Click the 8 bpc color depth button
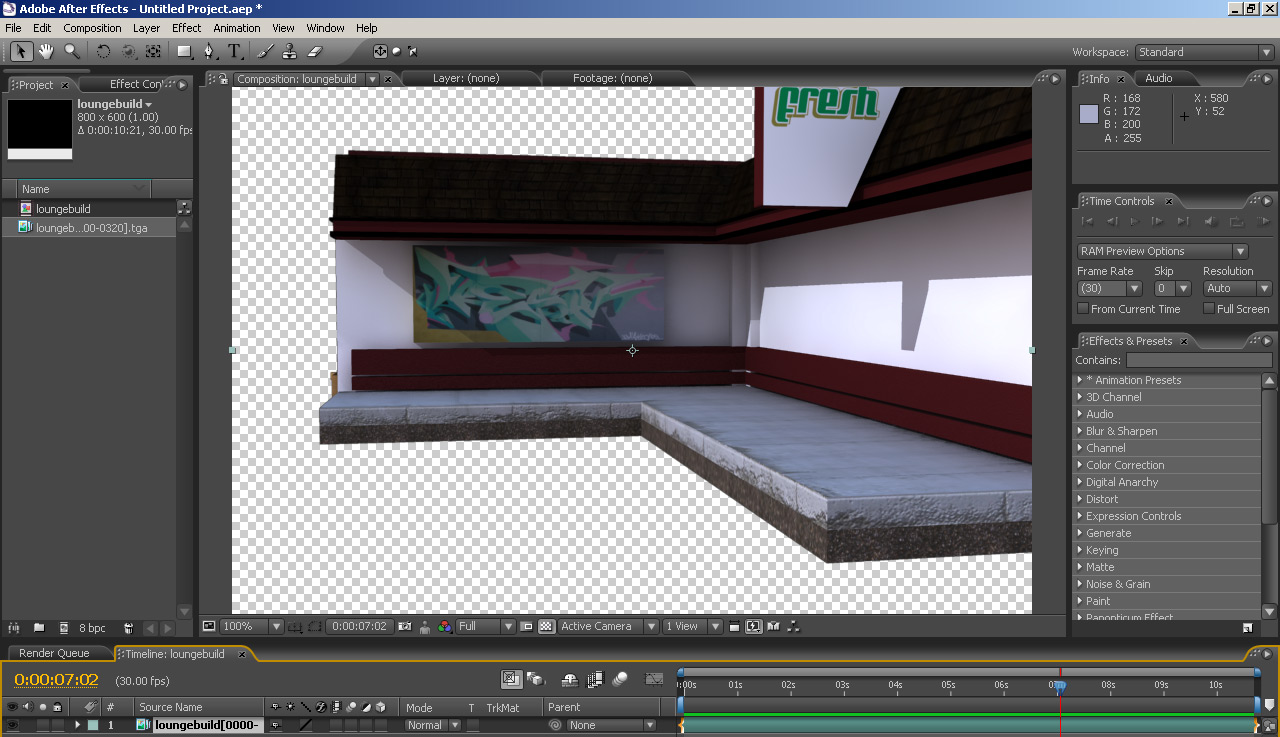 [92, 628]
